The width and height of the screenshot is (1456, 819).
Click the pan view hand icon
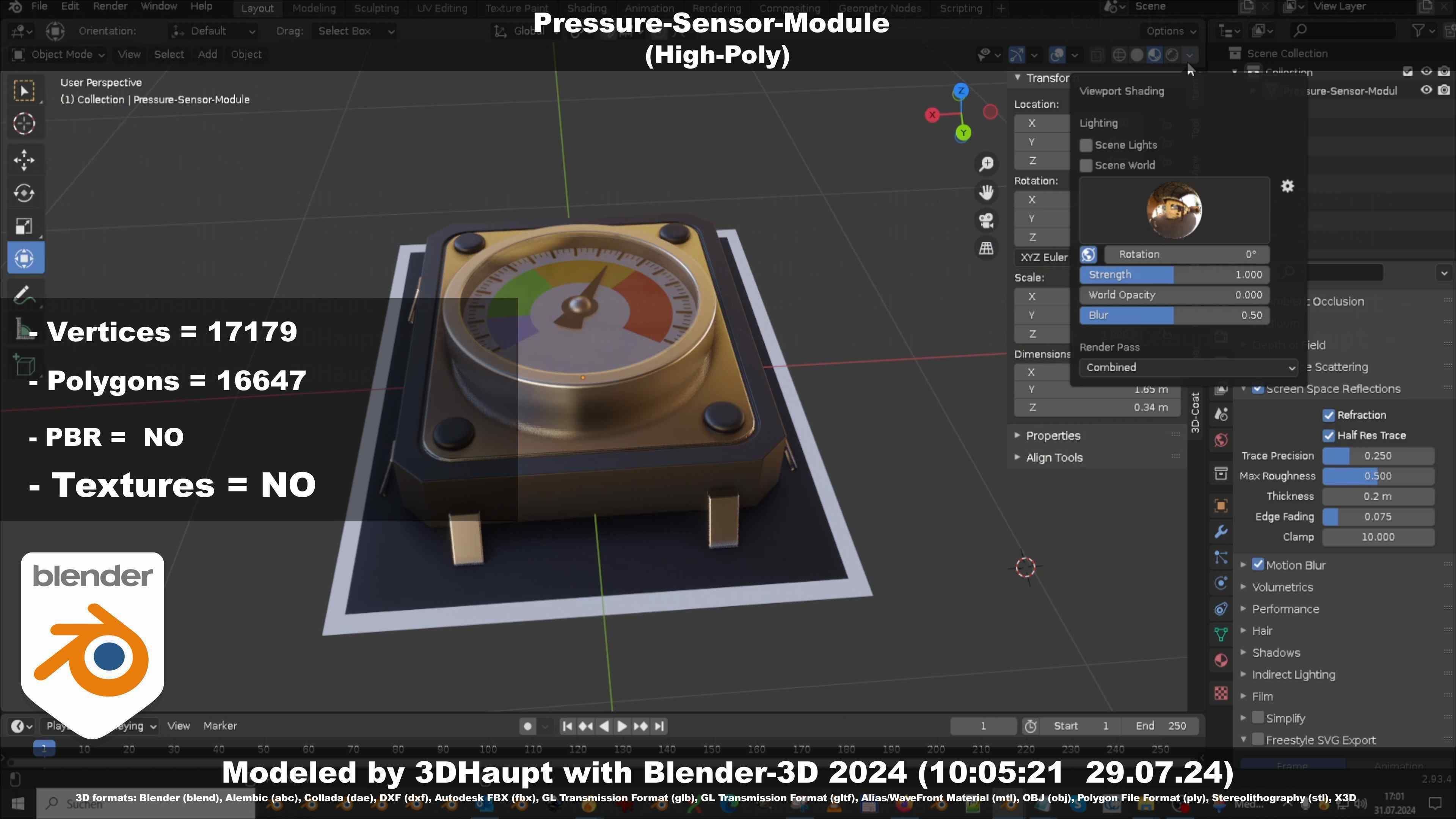(x=986, y=193)
